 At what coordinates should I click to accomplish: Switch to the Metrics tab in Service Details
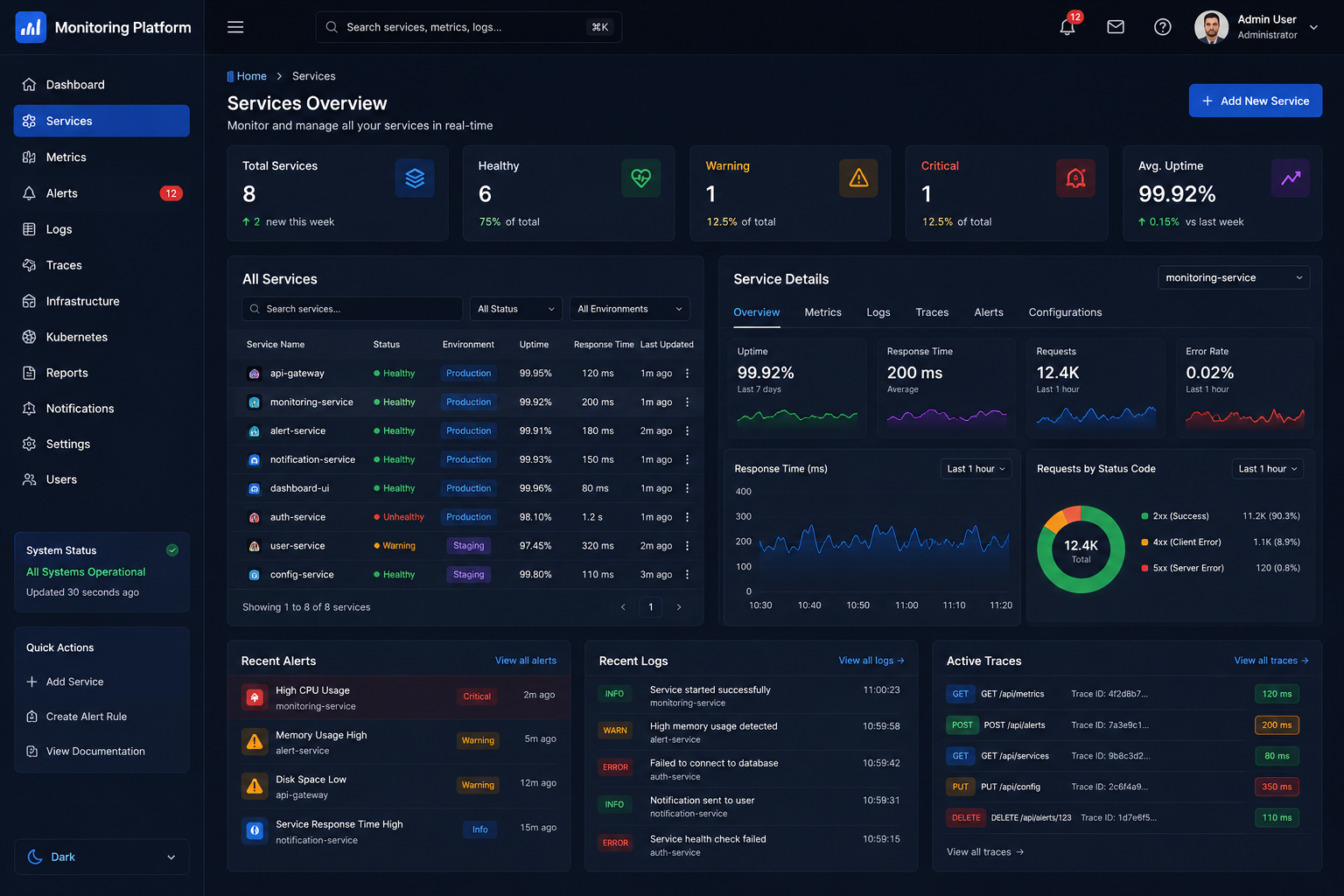(822, 312)
